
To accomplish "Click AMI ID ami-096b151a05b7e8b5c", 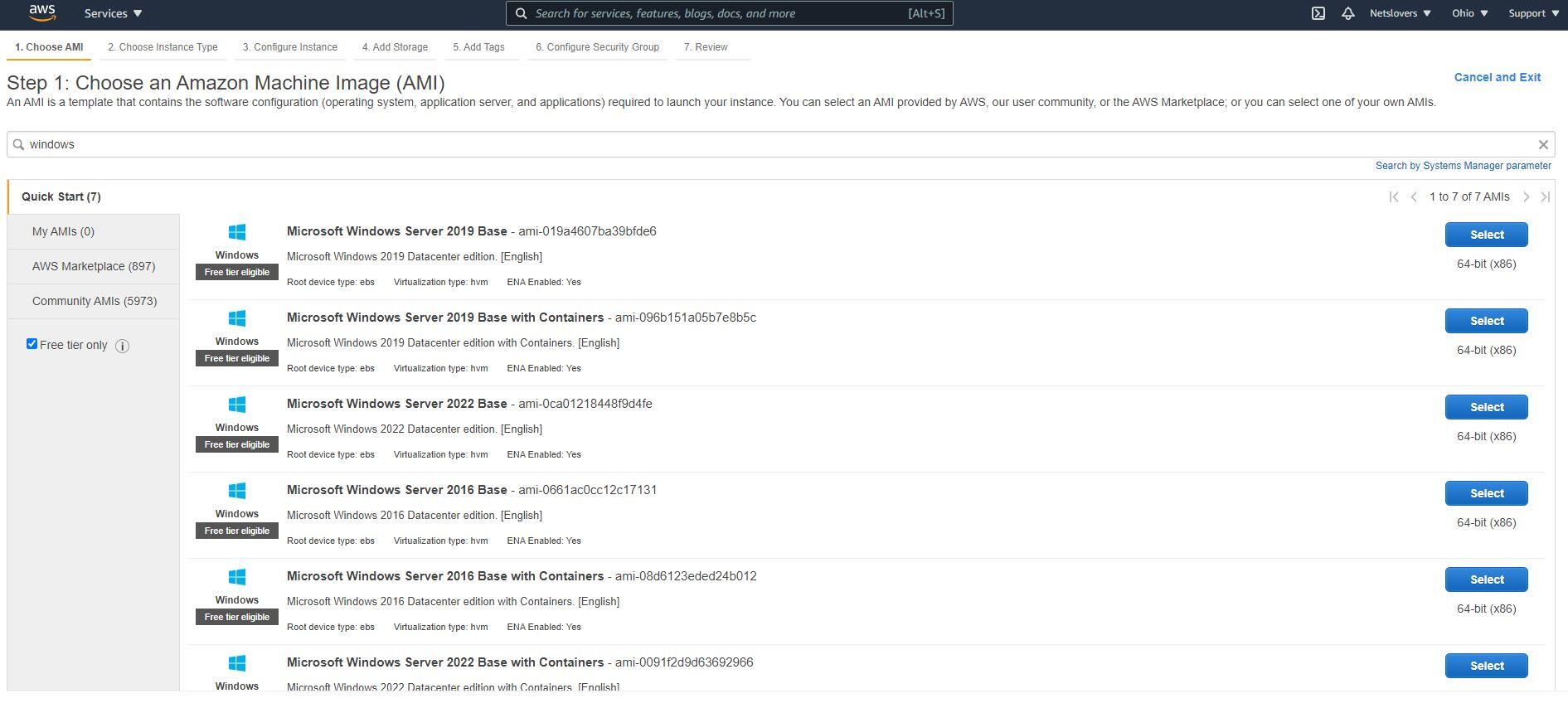I will [x=685, y=318].
